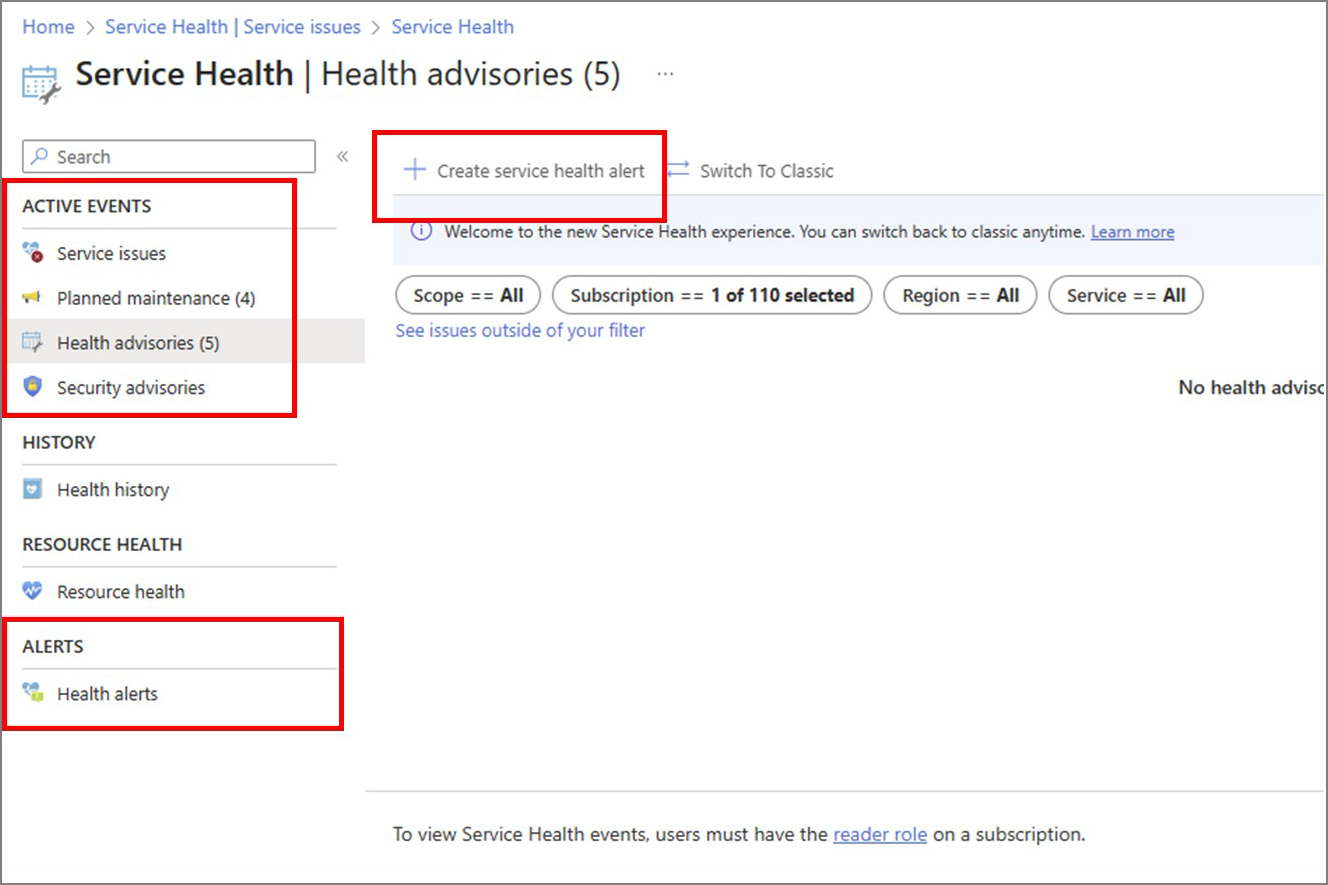Screen dimensions: 1328x885
Task: Create service health alert
Action: (x=541, y=171)
